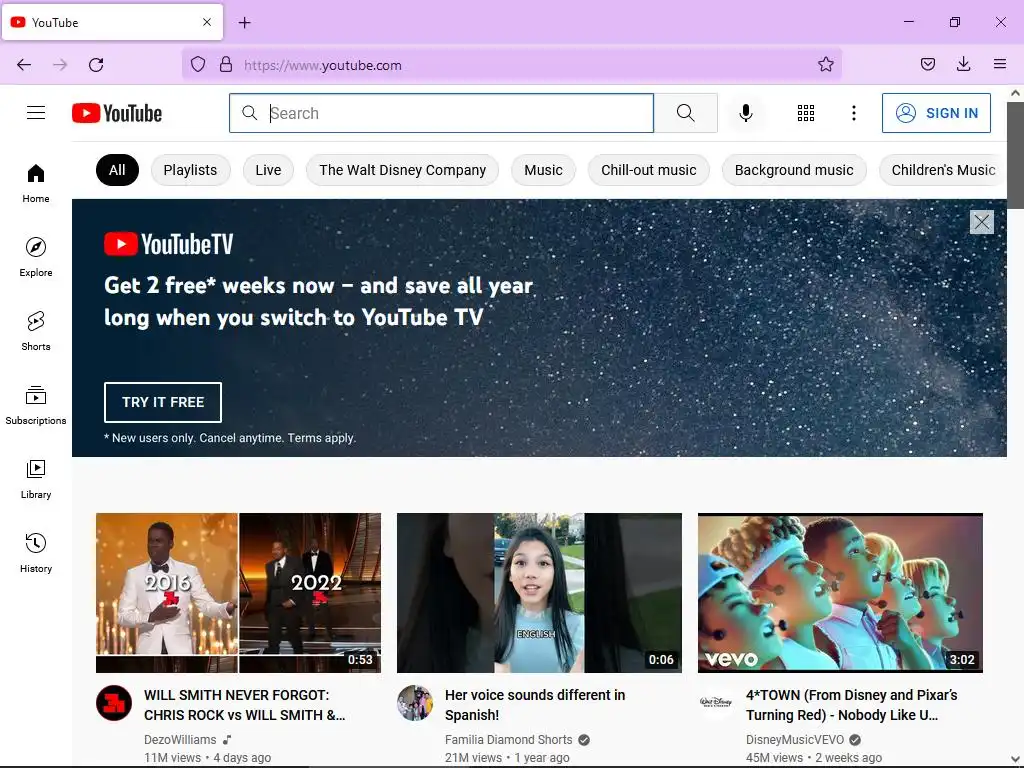
Task: Click the Familia Diamond Shorts channel avatar
Action: point(415,703)
